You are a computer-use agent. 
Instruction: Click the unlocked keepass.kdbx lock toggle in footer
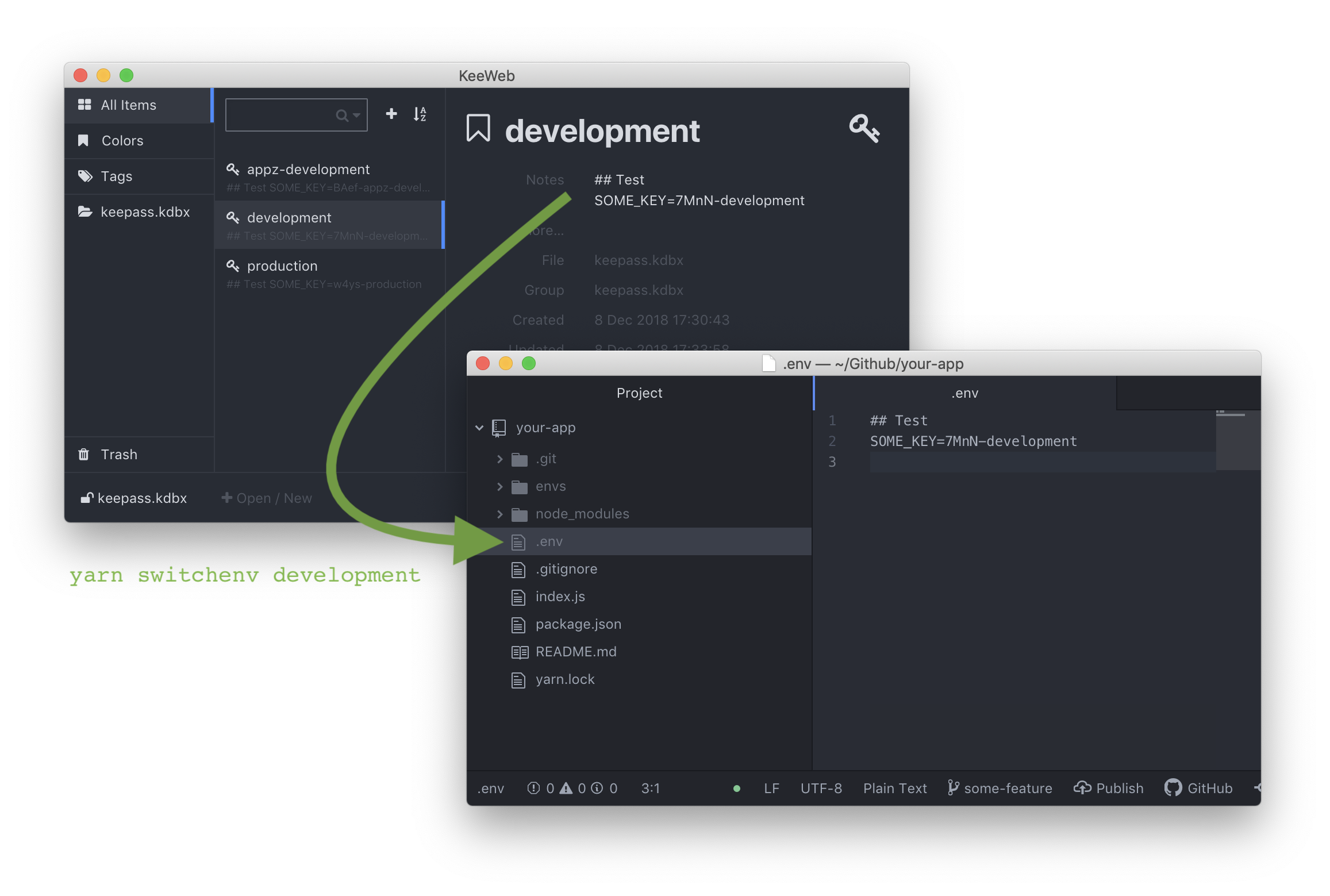point(87,498)
